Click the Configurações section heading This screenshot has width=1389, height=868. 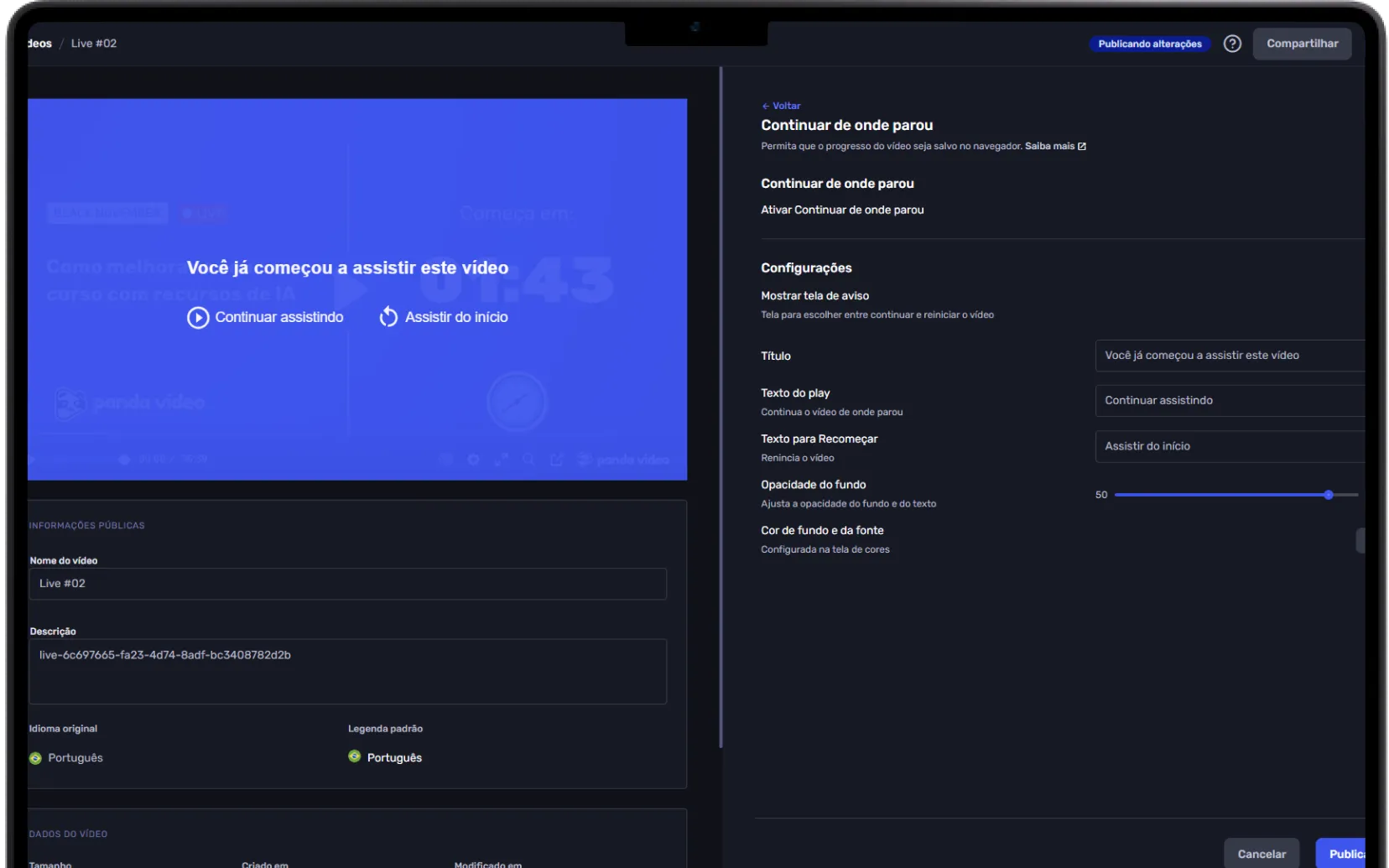click(x=806, y=268)
